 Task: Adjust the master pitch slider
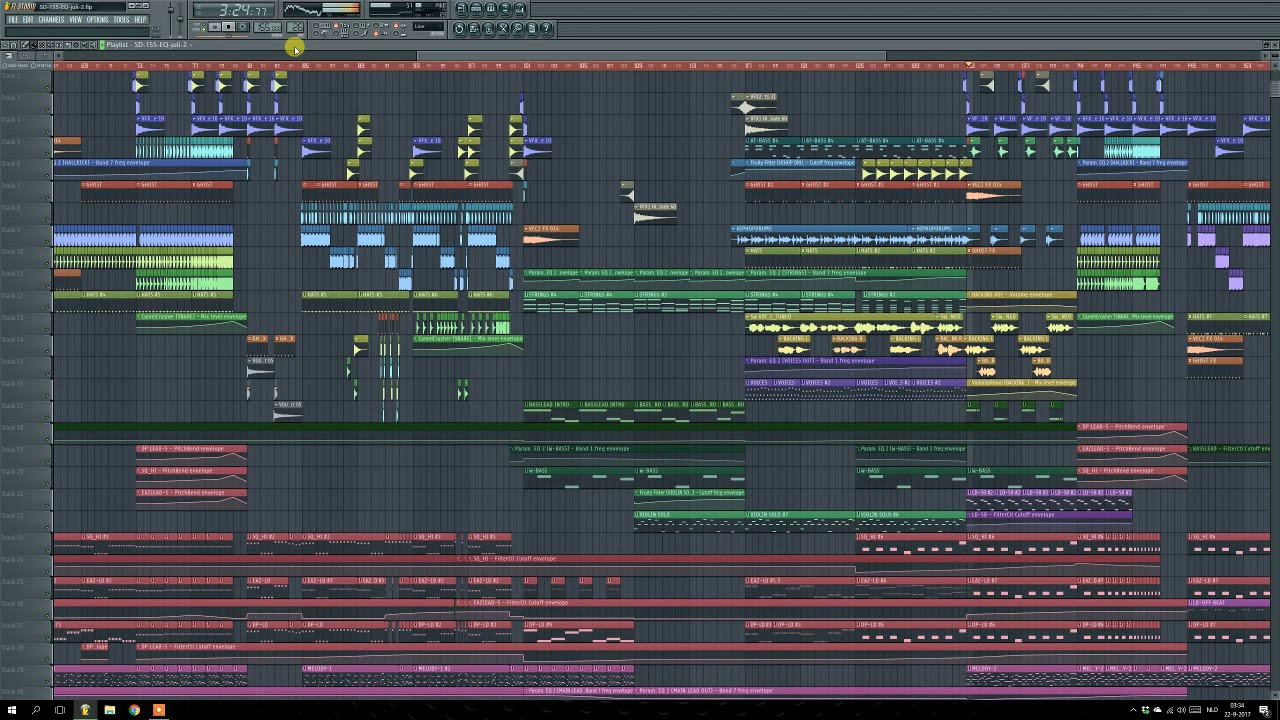pyautogui.click(x=180, y=18)
